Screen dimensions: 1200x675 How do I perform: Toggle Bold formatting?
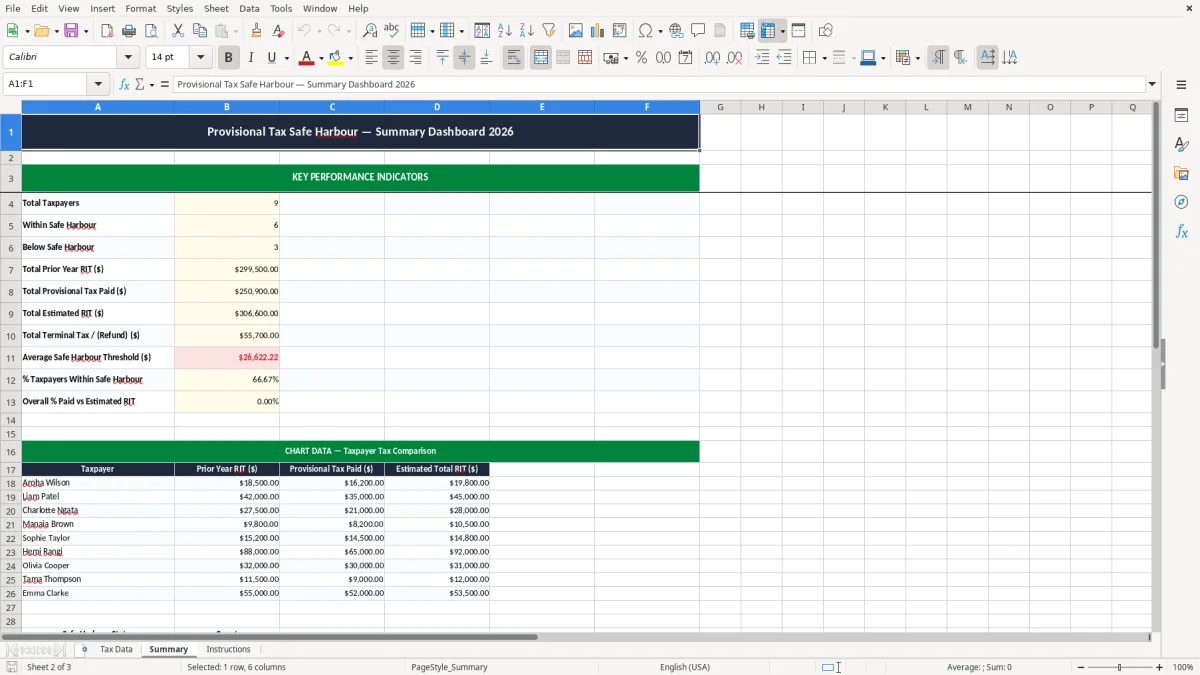pos(229,58)
